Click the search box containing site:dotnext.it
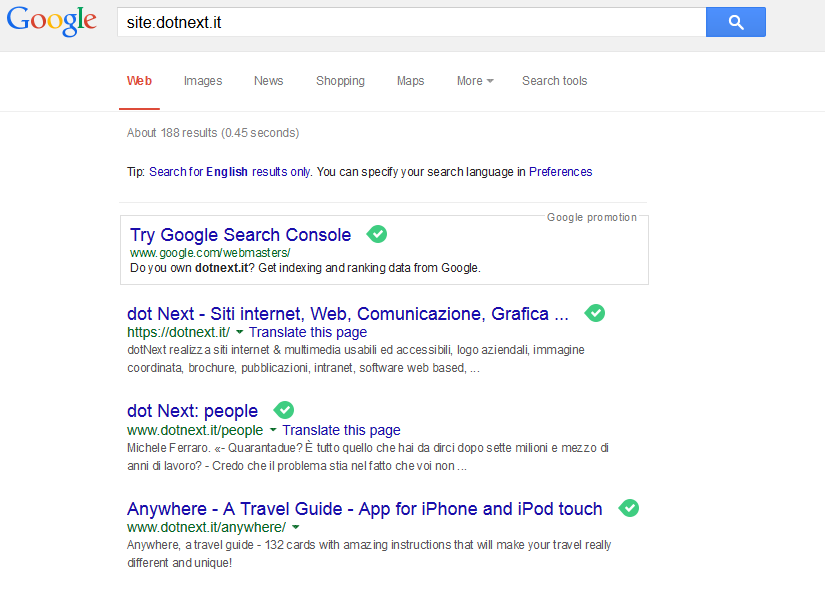The image size is (825, 591). [411, 22]
